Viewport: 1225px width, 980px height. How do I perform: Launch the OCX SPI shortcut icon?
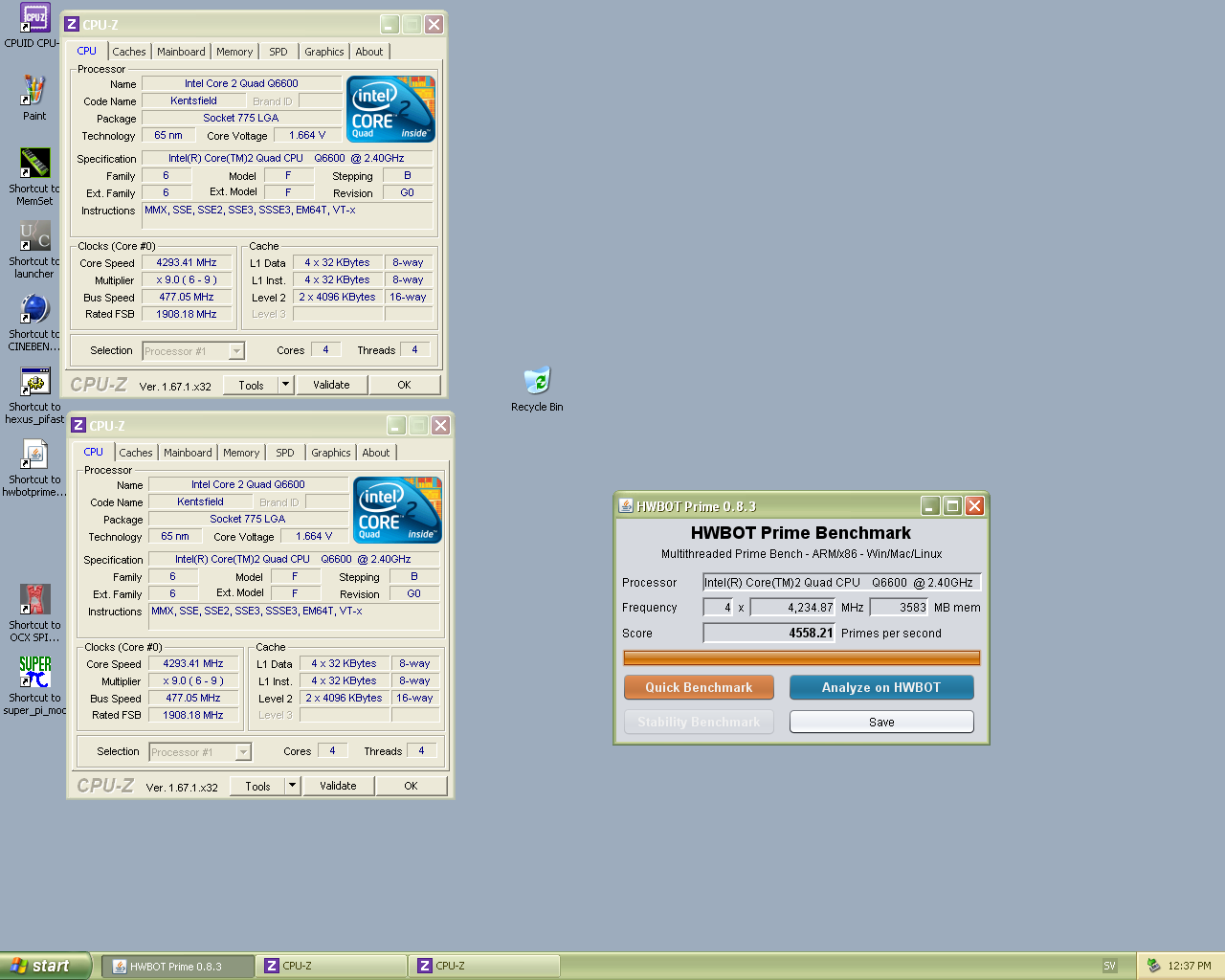tap(34, 599)
